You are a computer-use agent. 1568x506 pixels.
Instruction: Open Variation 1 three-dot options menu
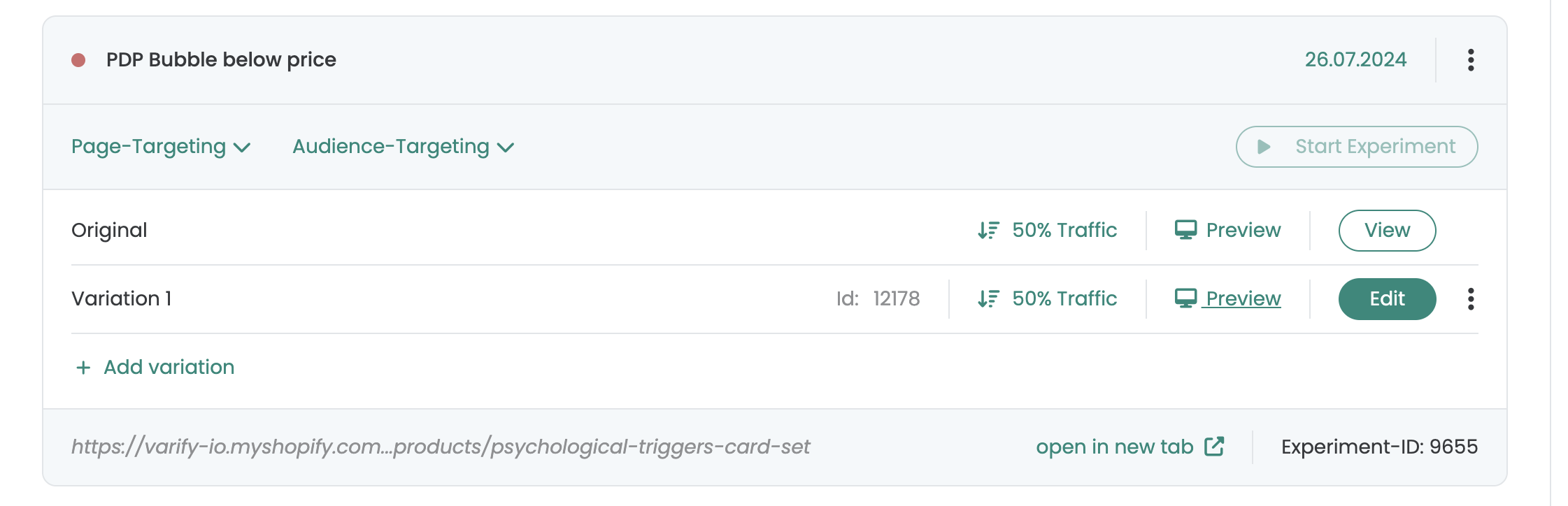click(x=1471, y=299)
